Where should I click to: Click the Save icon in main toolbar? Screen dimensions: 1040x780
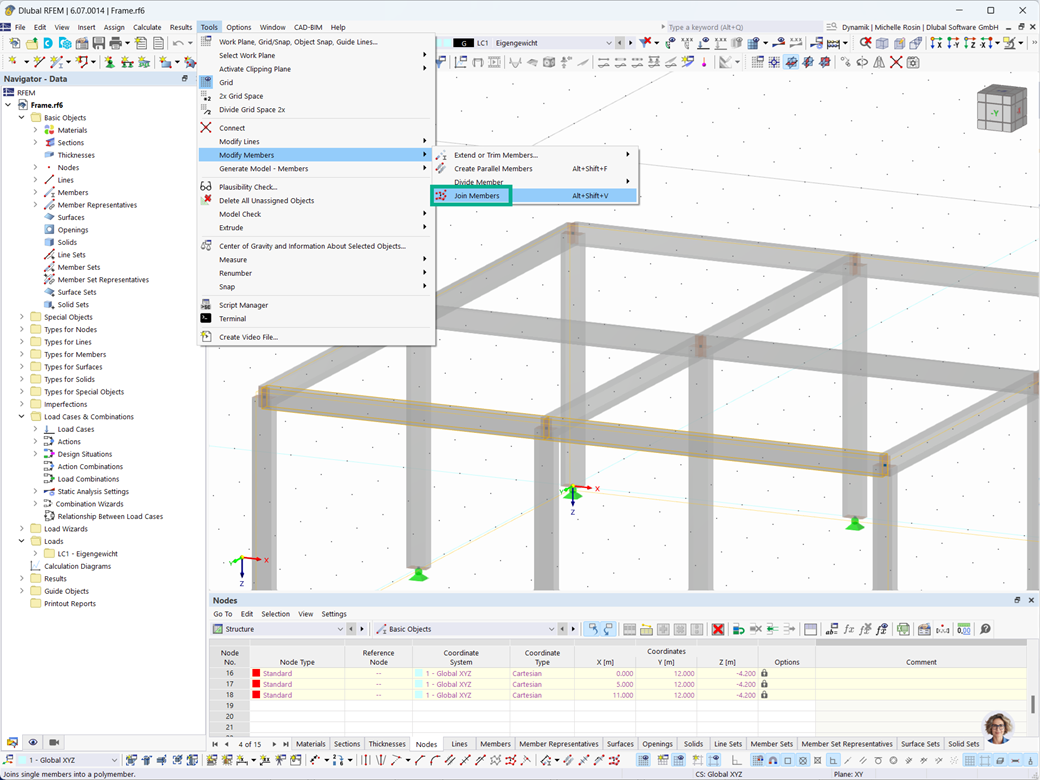pyautogui.click(x=99, y=43)
